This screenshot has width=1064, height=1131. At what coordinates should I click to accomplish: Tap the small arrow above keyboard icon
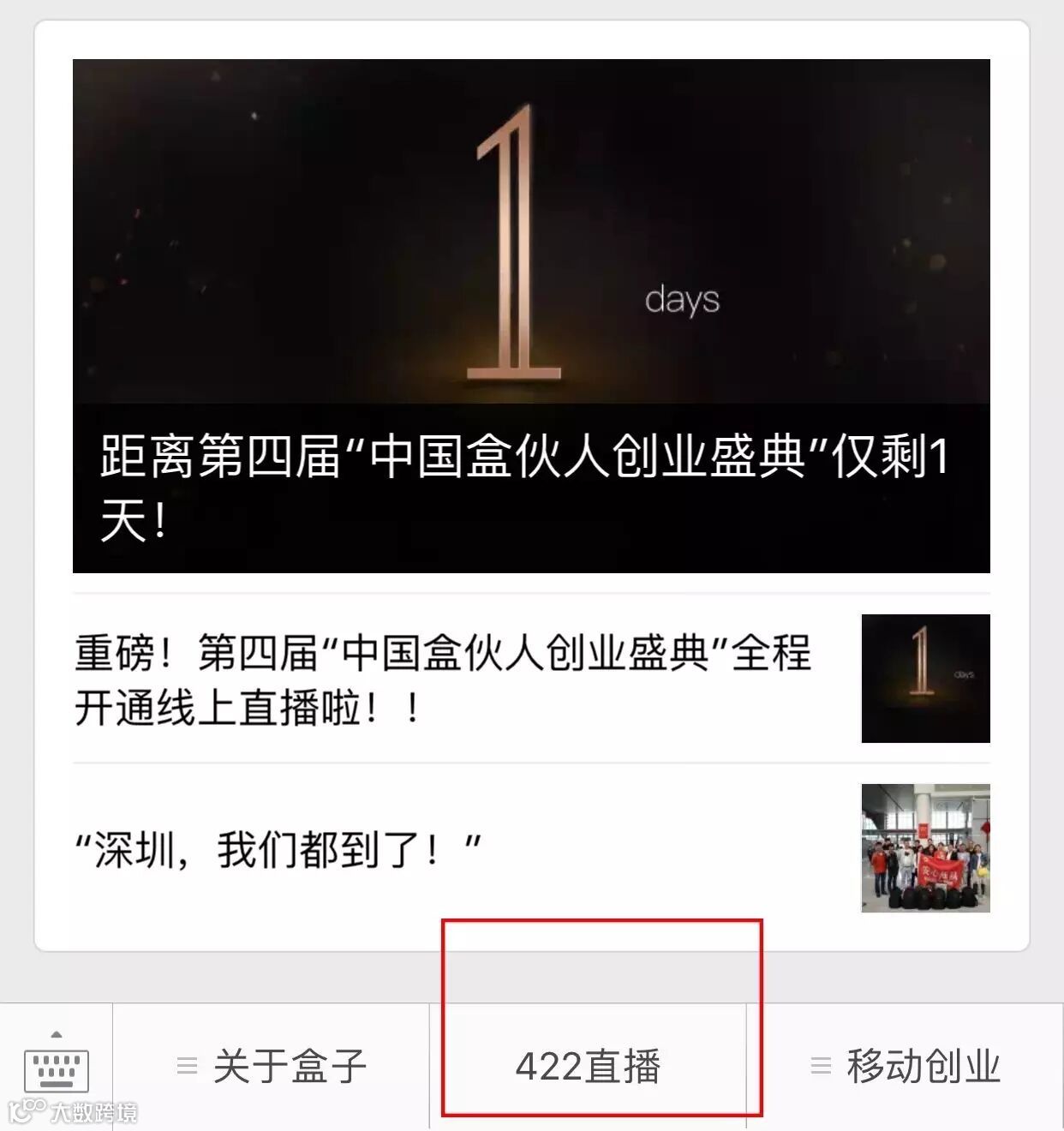point(57,1035)
